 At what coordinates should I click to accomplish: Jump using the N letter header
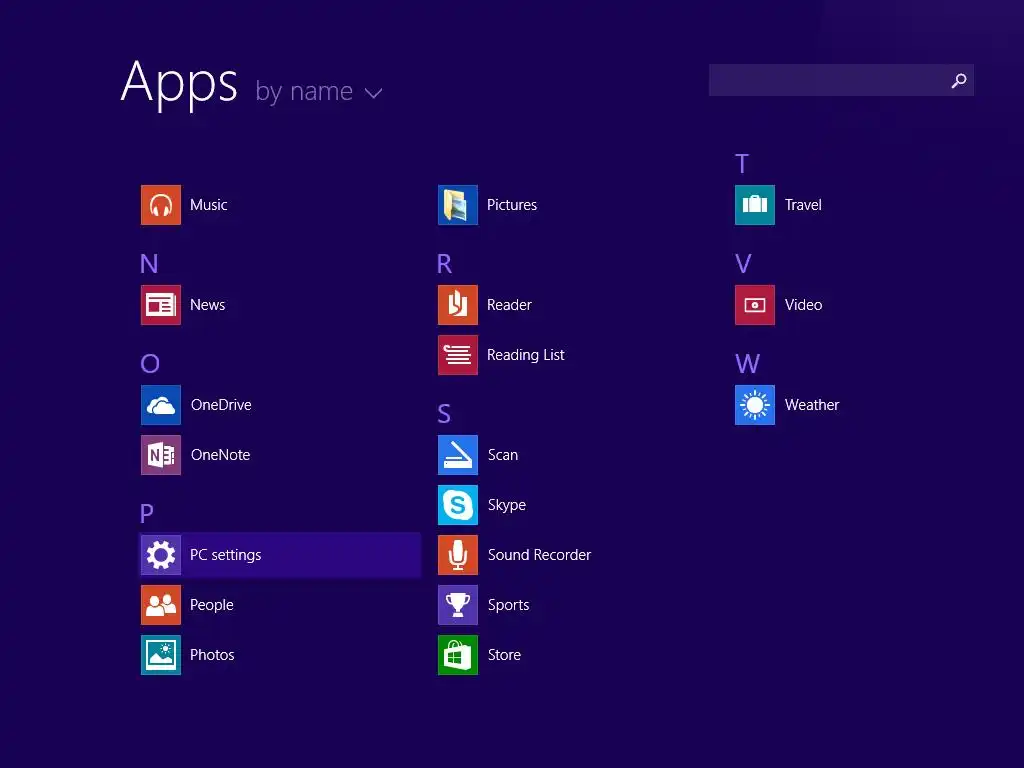tap(149, 264)
